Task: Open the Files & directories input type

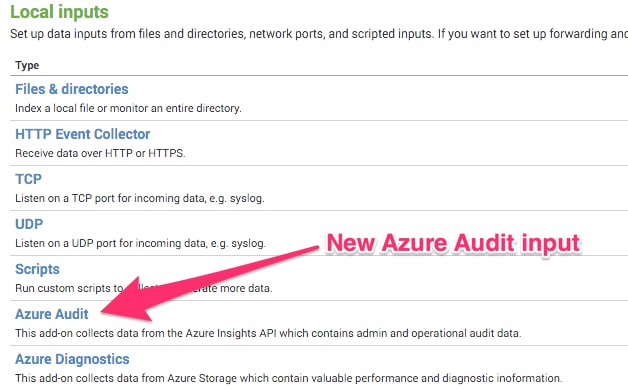Action: coord(72,89)
